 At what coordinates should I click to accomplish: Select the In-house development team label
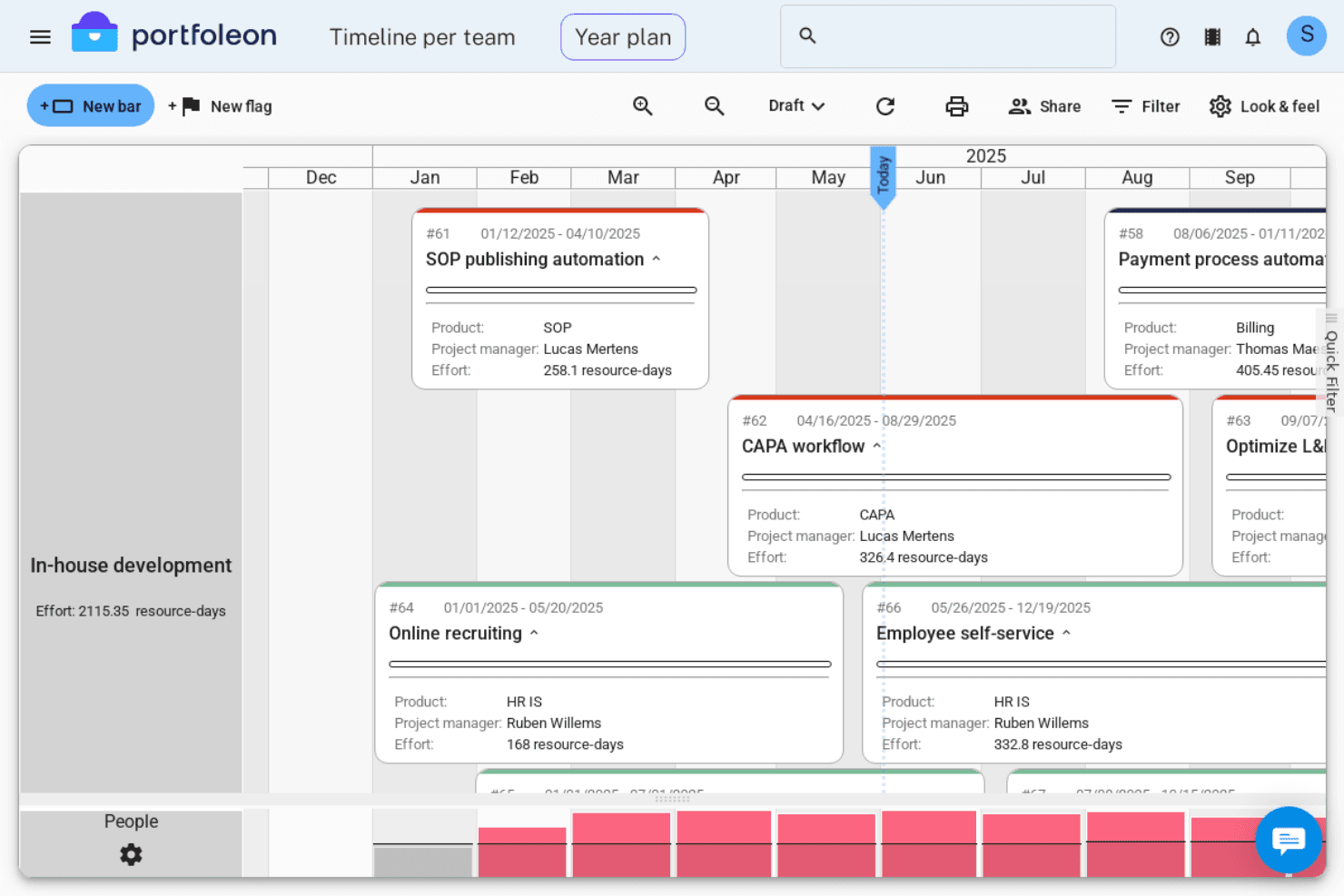pos(131,566)
